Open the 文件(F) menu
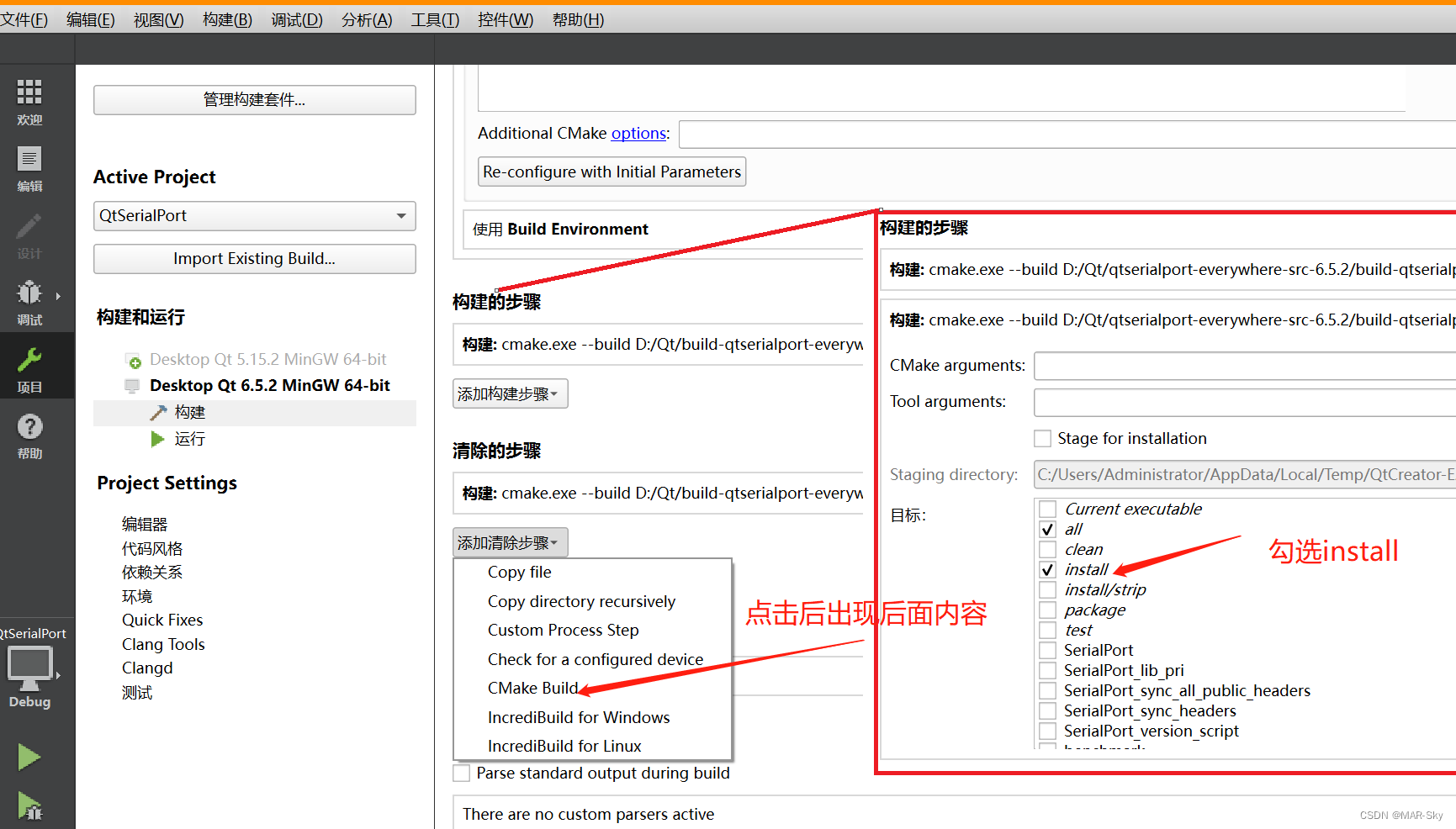 (24, 19)
